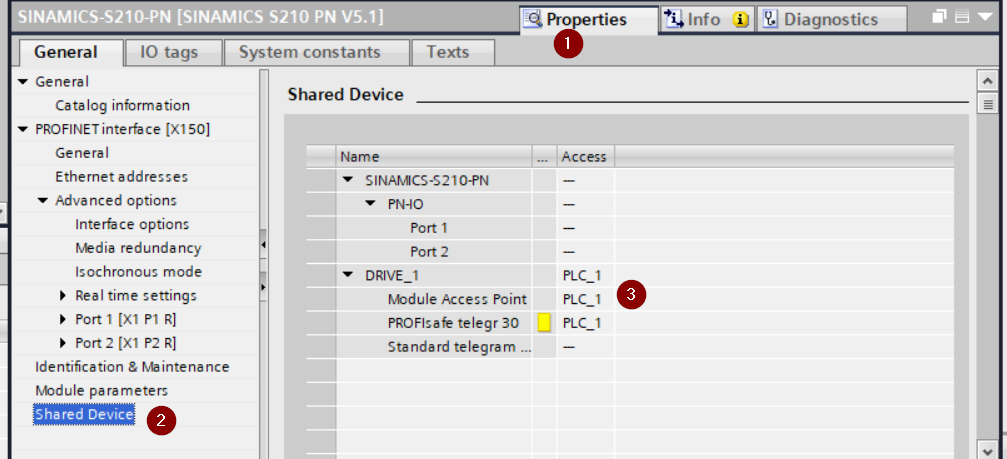Click Access cell for Port 1

point(586,228)
